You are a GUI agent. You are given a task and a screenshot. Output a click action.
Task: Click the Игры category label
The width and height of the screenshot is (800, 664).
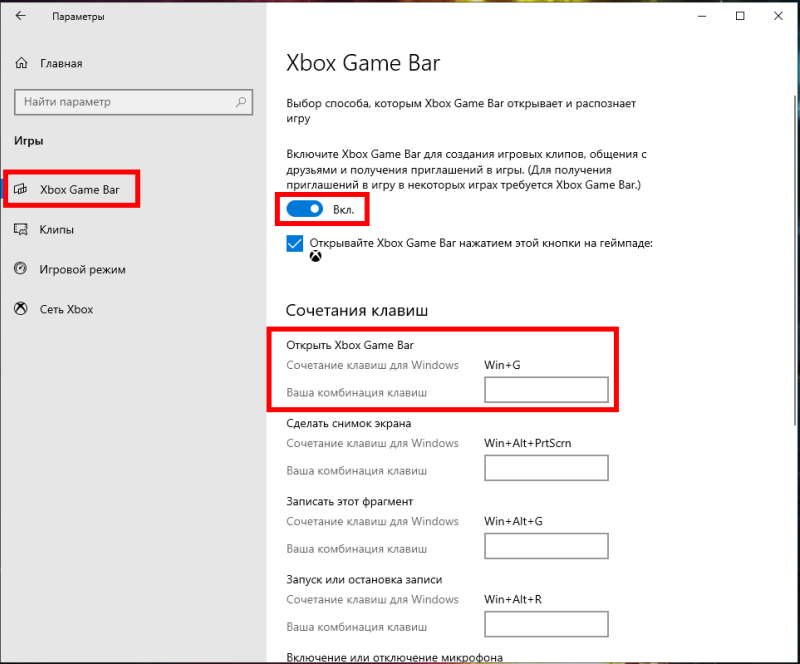pos(29,141)
